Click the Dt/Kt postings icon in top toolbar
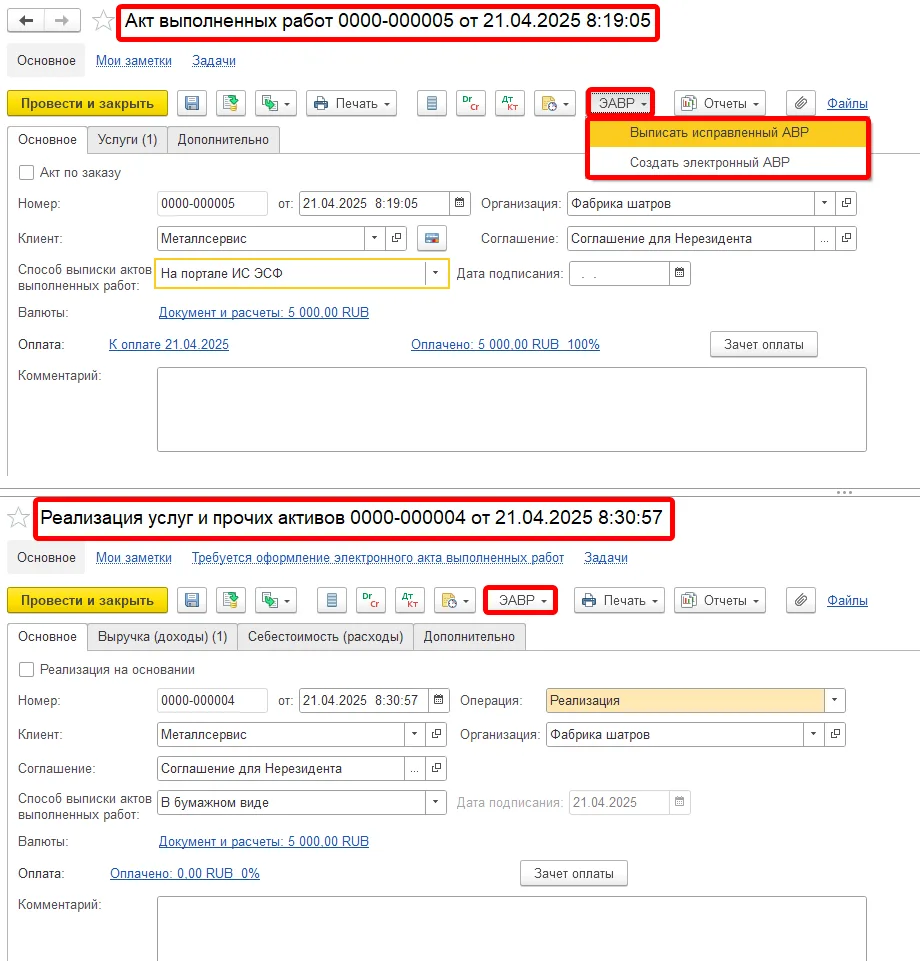 point(509,104)
